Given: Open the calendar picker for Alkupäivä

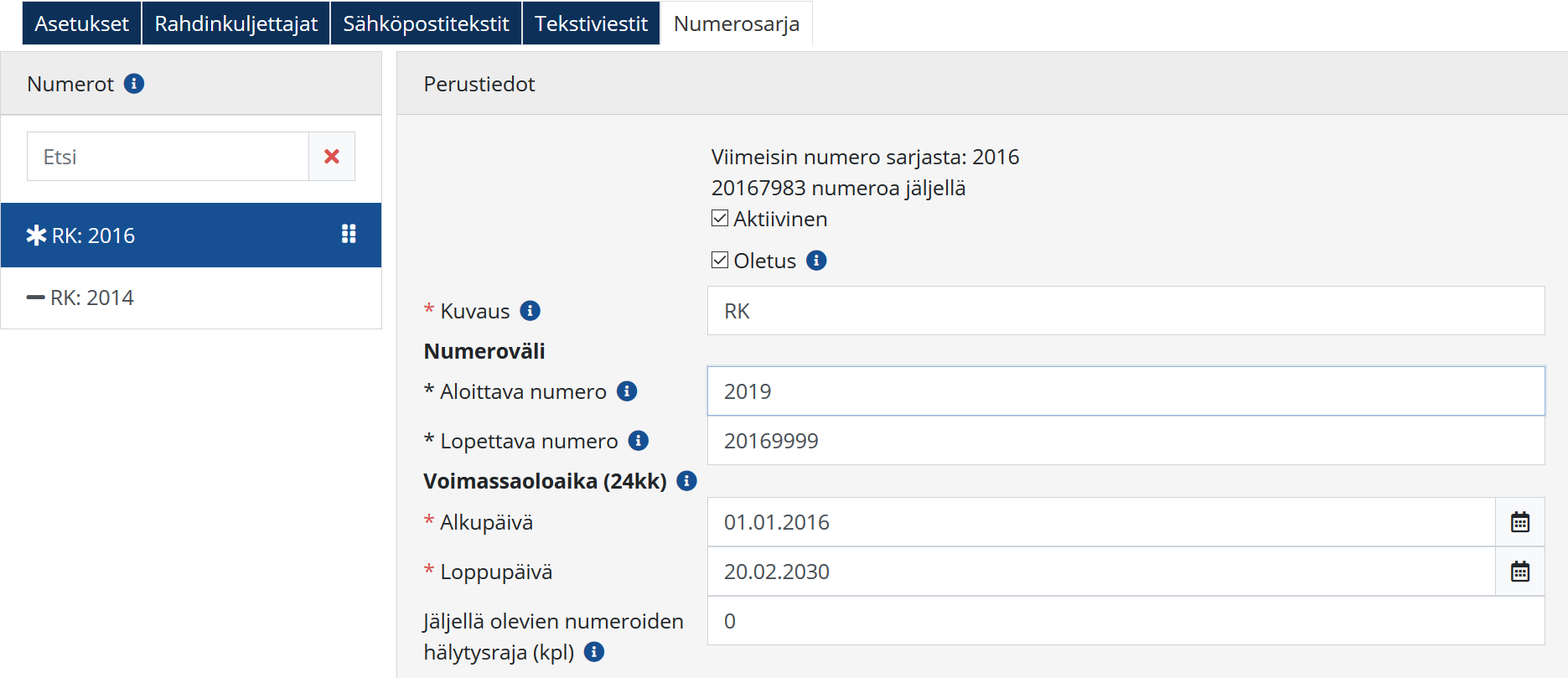Looking at the screenshot, I should pos(1519,522).
